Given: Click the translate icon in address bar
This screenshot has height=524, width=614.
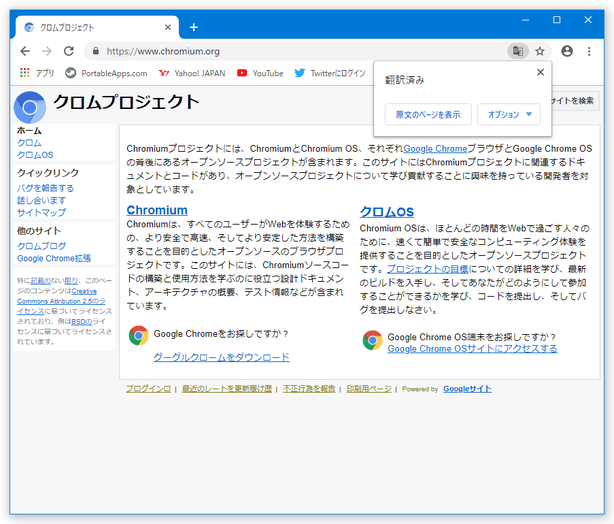Looking at the screenshot, I should (518, 51).
